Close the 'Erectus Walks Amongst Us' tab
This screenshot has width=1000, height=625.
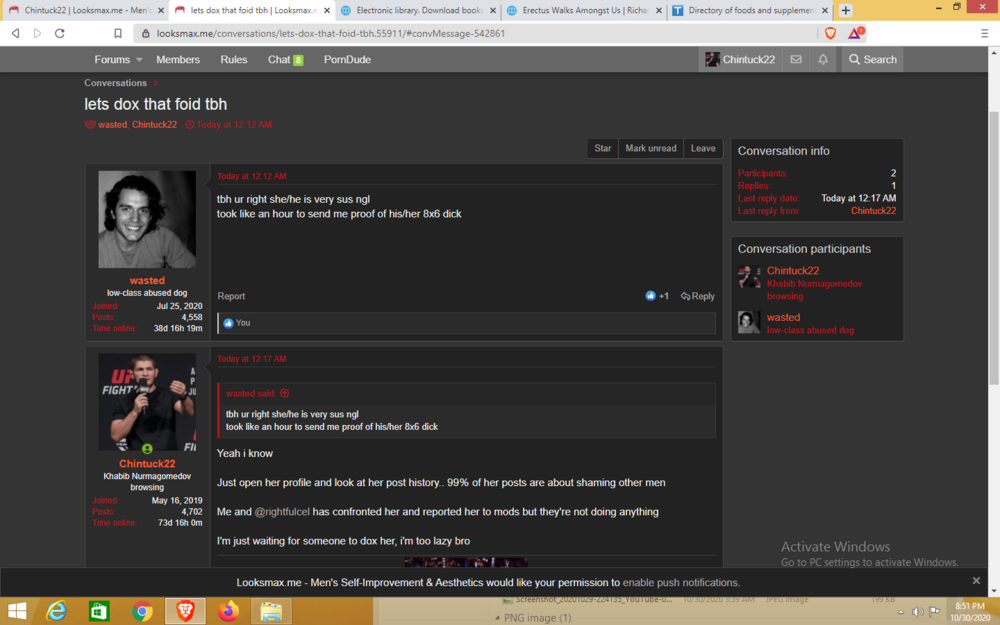coord(659,10)
